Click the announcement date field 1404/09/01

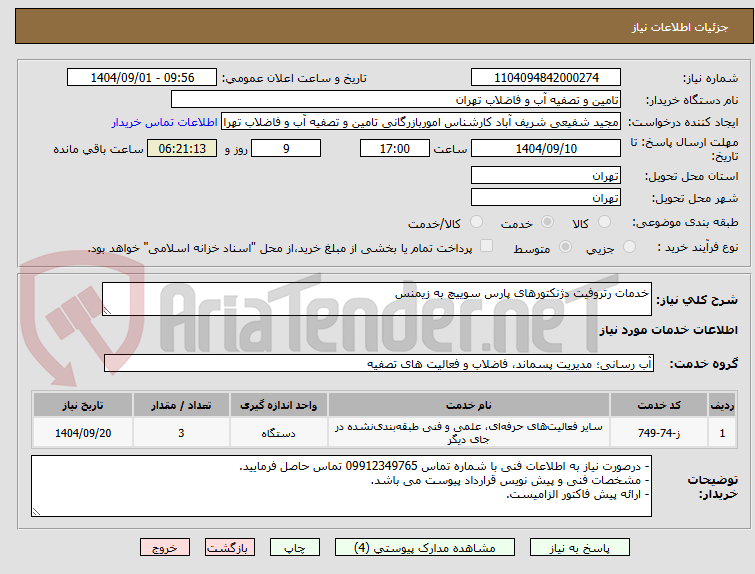142,78
